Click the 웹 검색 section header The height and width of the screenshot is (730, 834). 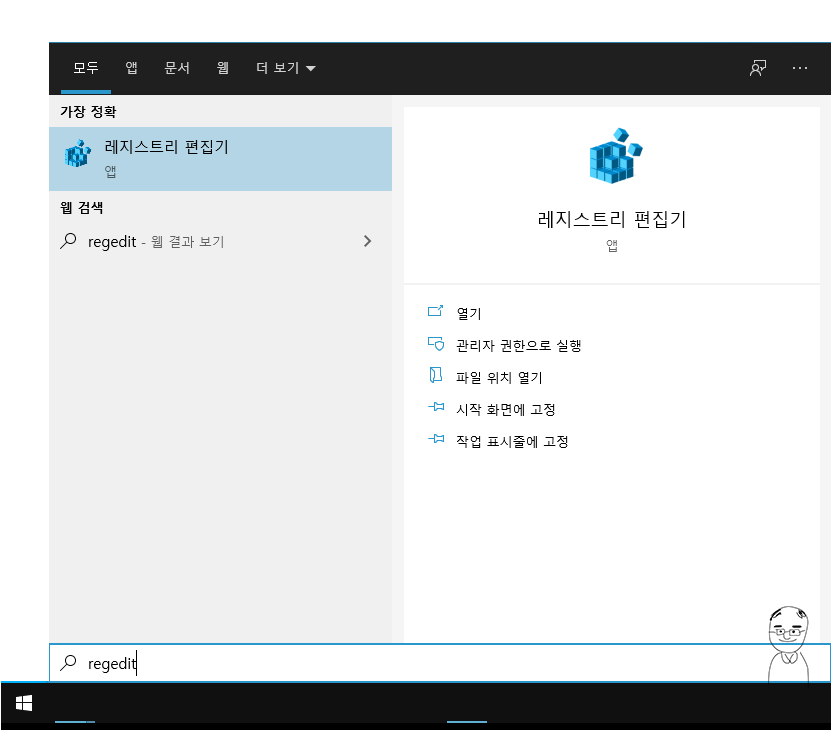pos(81,208)
